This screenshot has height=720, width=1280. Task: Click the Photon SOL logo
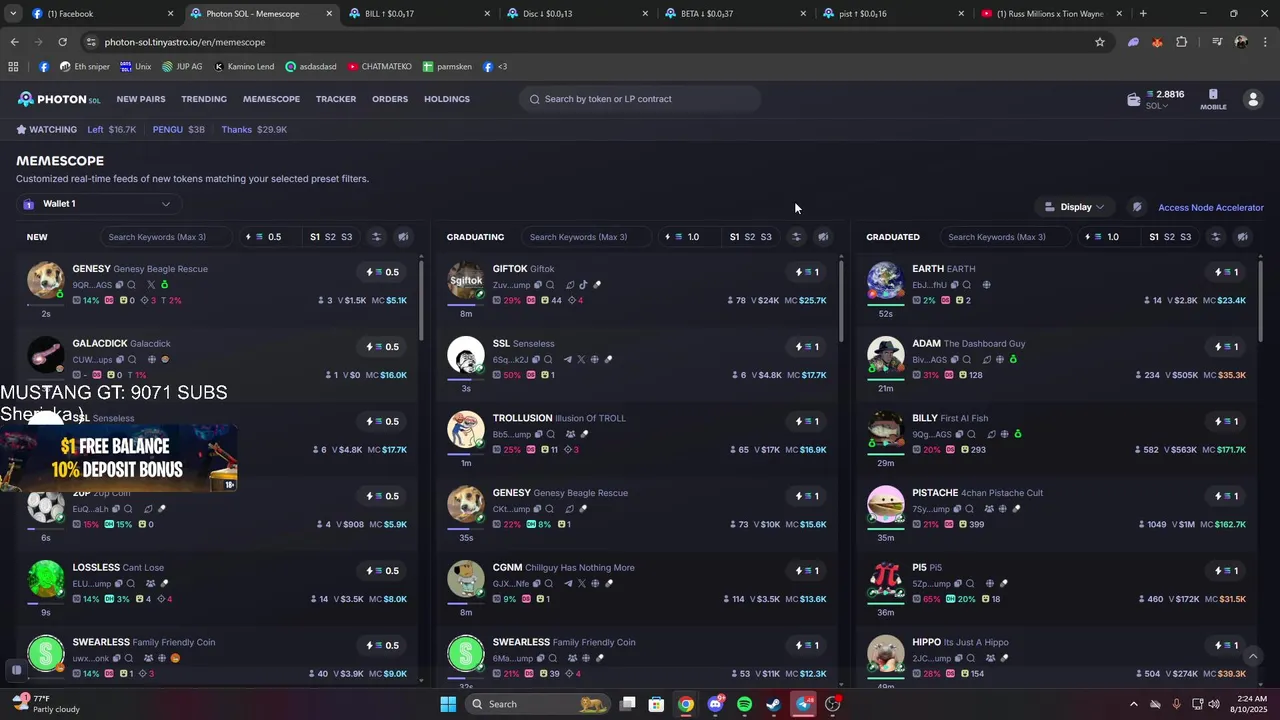click(59, 99)
